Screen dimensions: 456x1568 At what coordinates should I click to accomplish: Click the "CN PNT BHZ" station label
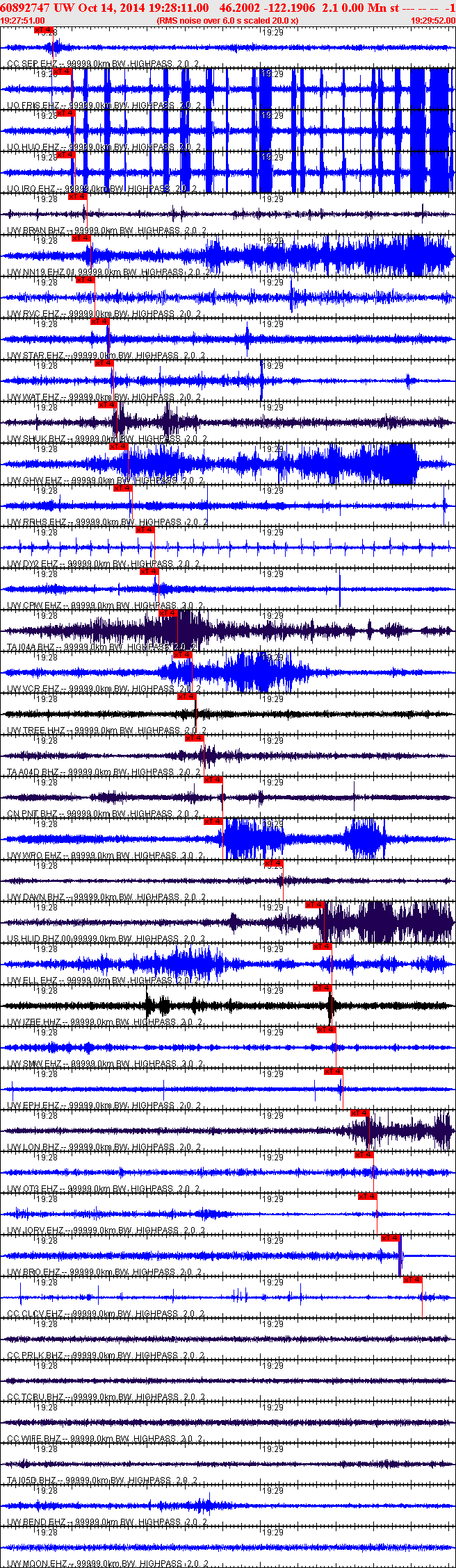pos(33,814)
